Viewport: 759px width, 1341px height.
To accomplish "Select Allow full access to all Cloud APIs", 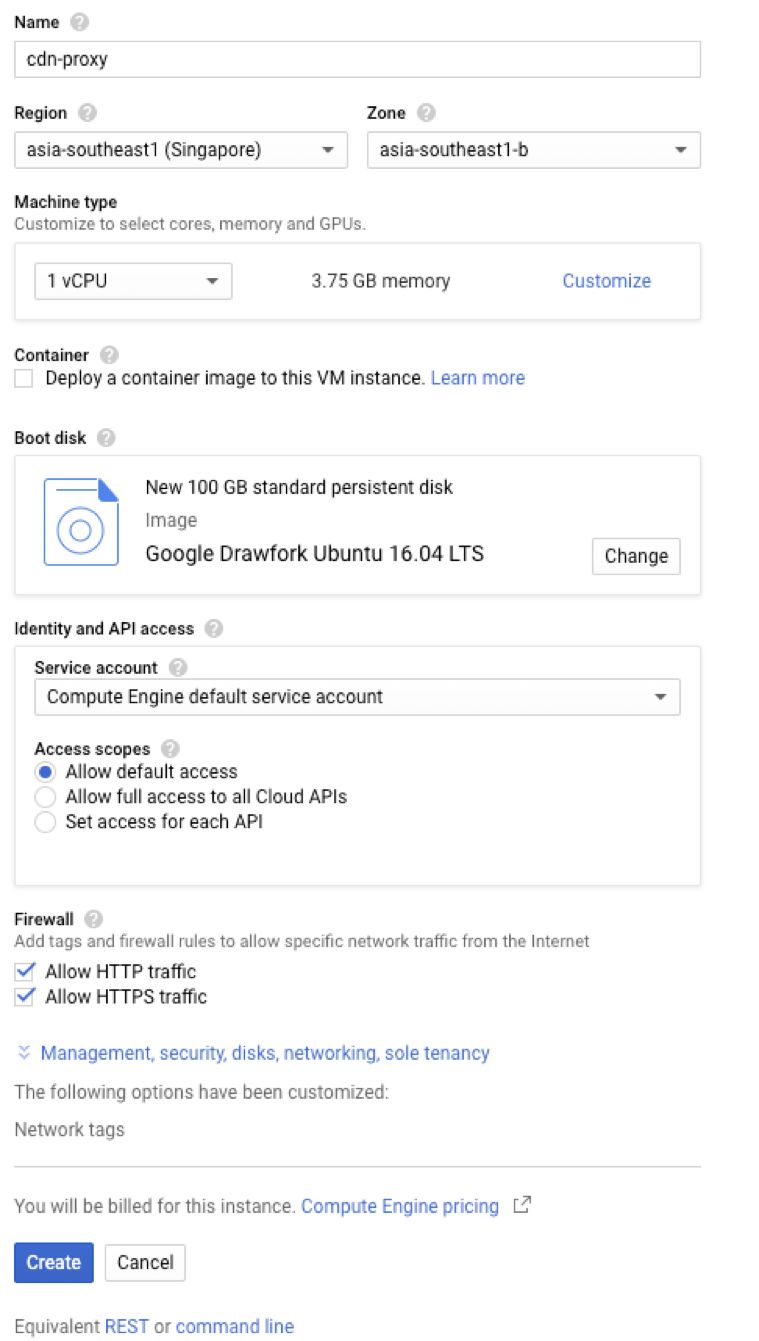I will tap(45, 797).
